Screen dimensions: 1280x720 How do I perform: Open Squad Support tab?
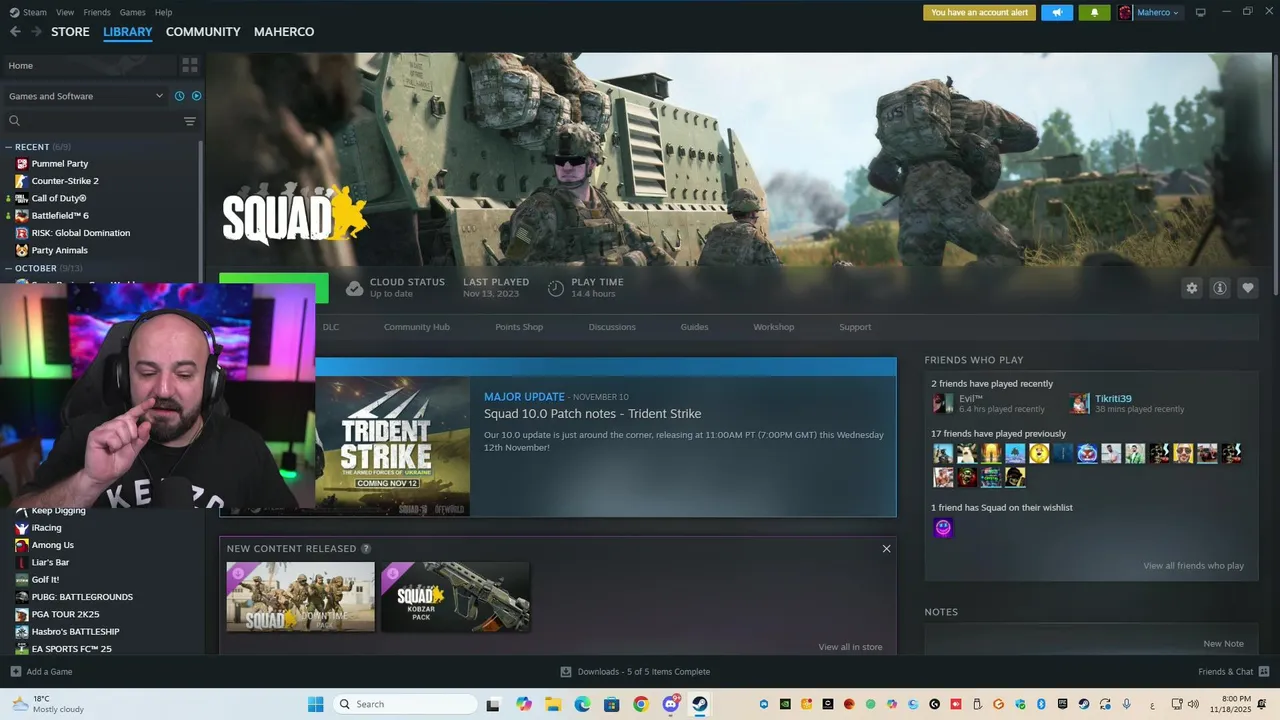tap(855, 327)
